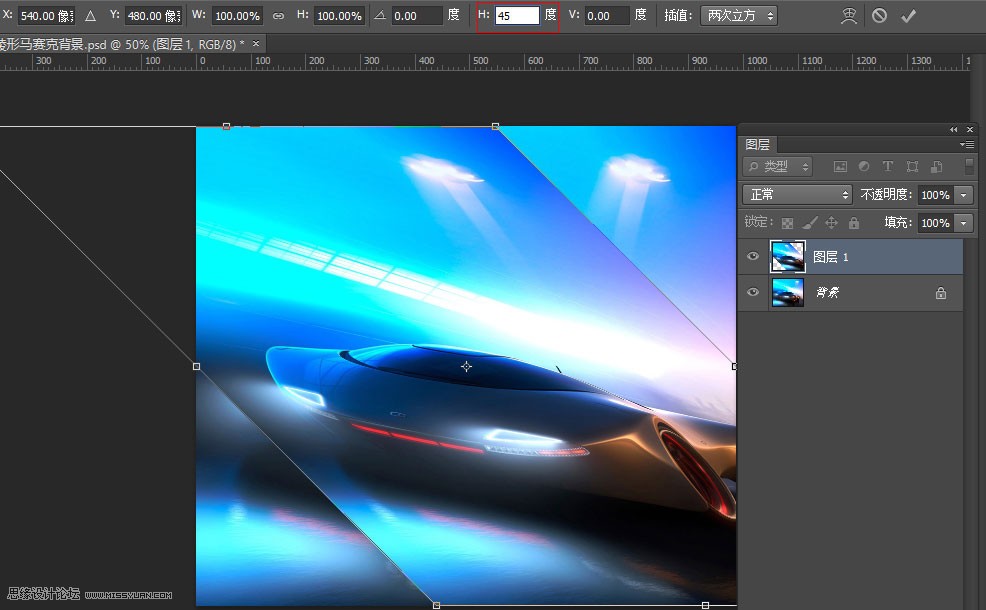
Task: Edit the opacity 不透明度 value field
Action: pos(935,195)
